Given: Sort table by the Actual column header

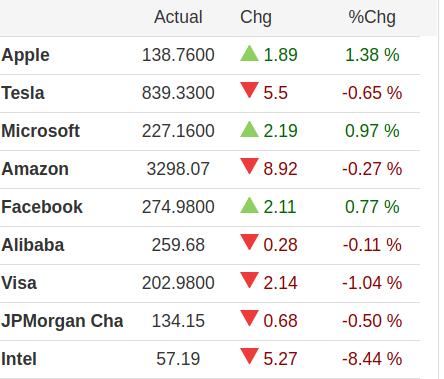Looking at the screenshot, I should [x=178, y=17].
